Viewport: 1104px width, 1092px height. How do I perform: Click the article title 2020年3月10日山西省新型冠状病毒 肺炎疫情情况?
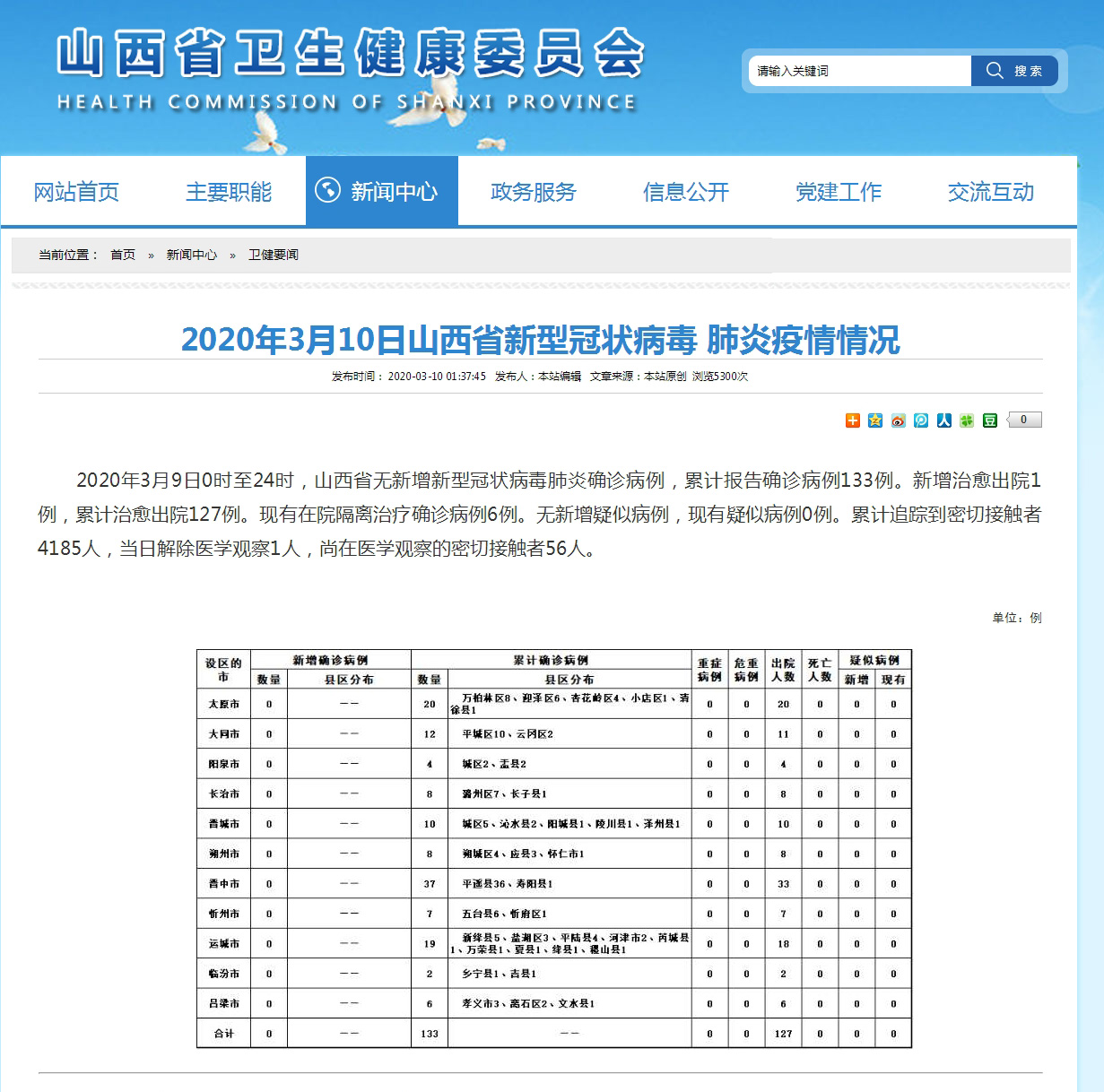coord(541,340)
